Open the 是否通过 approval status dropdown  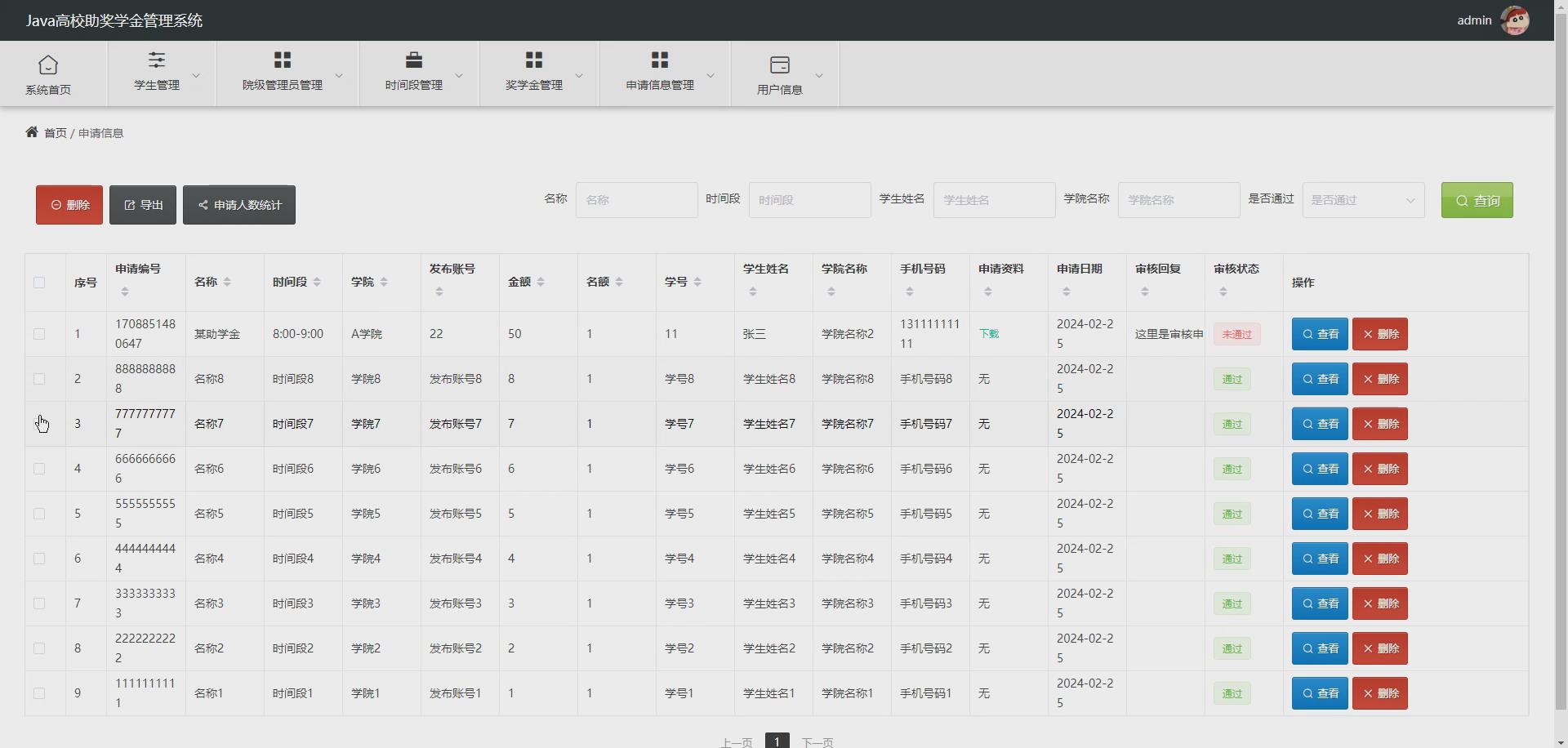point(1362,199)
